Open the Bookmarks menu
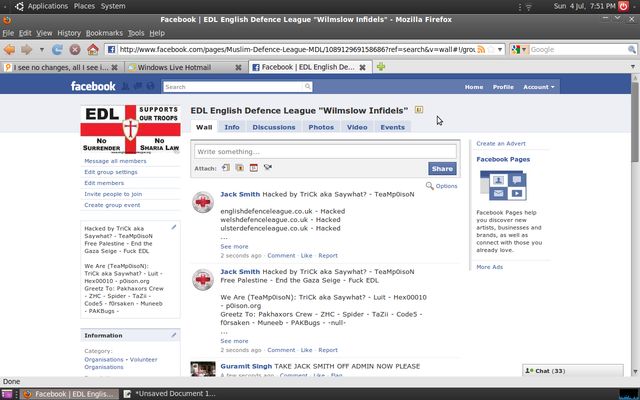The width and height of the screenshot is (640, 400). point(104,33)
